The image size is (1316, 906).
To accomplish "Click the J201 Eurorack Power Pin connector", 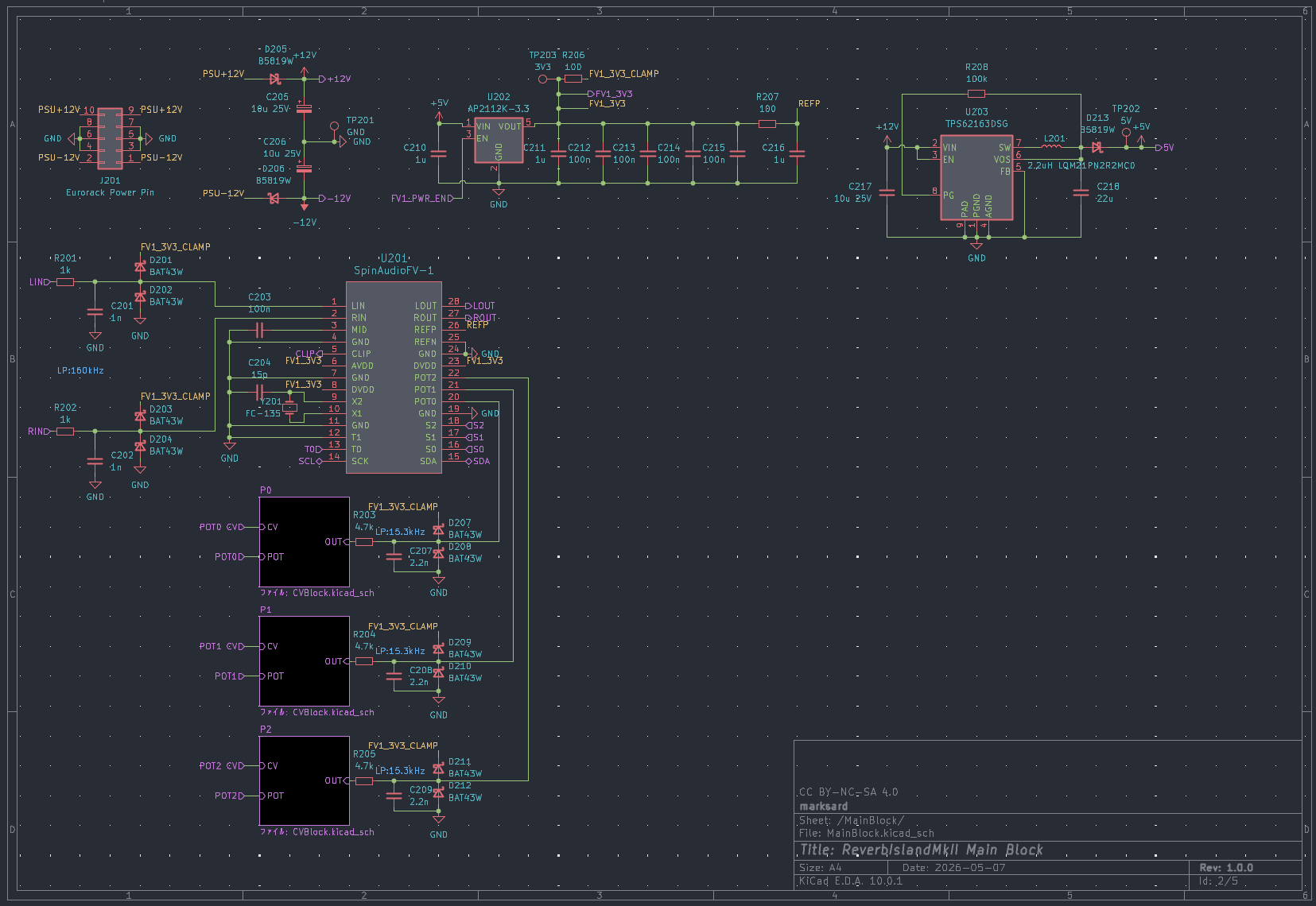I will 111,138.
